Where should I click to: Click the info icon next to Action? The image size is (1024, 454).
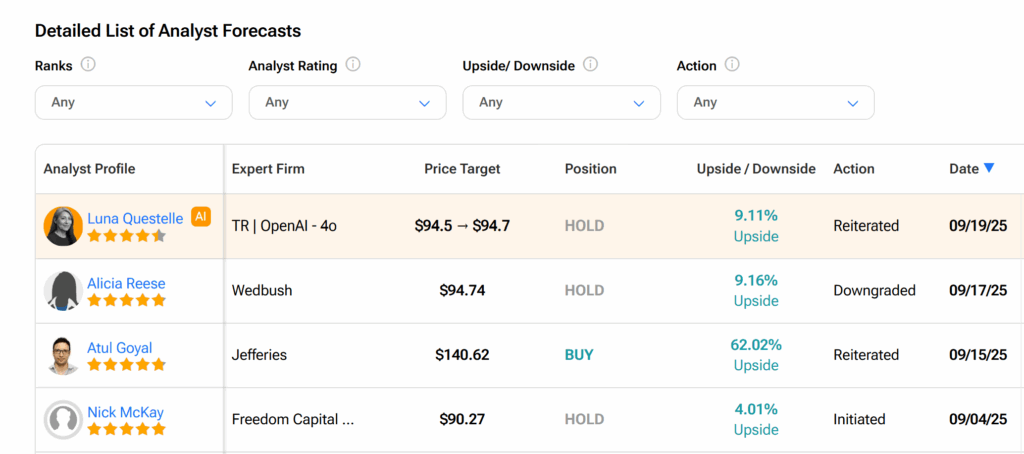(x=732, y=65)
